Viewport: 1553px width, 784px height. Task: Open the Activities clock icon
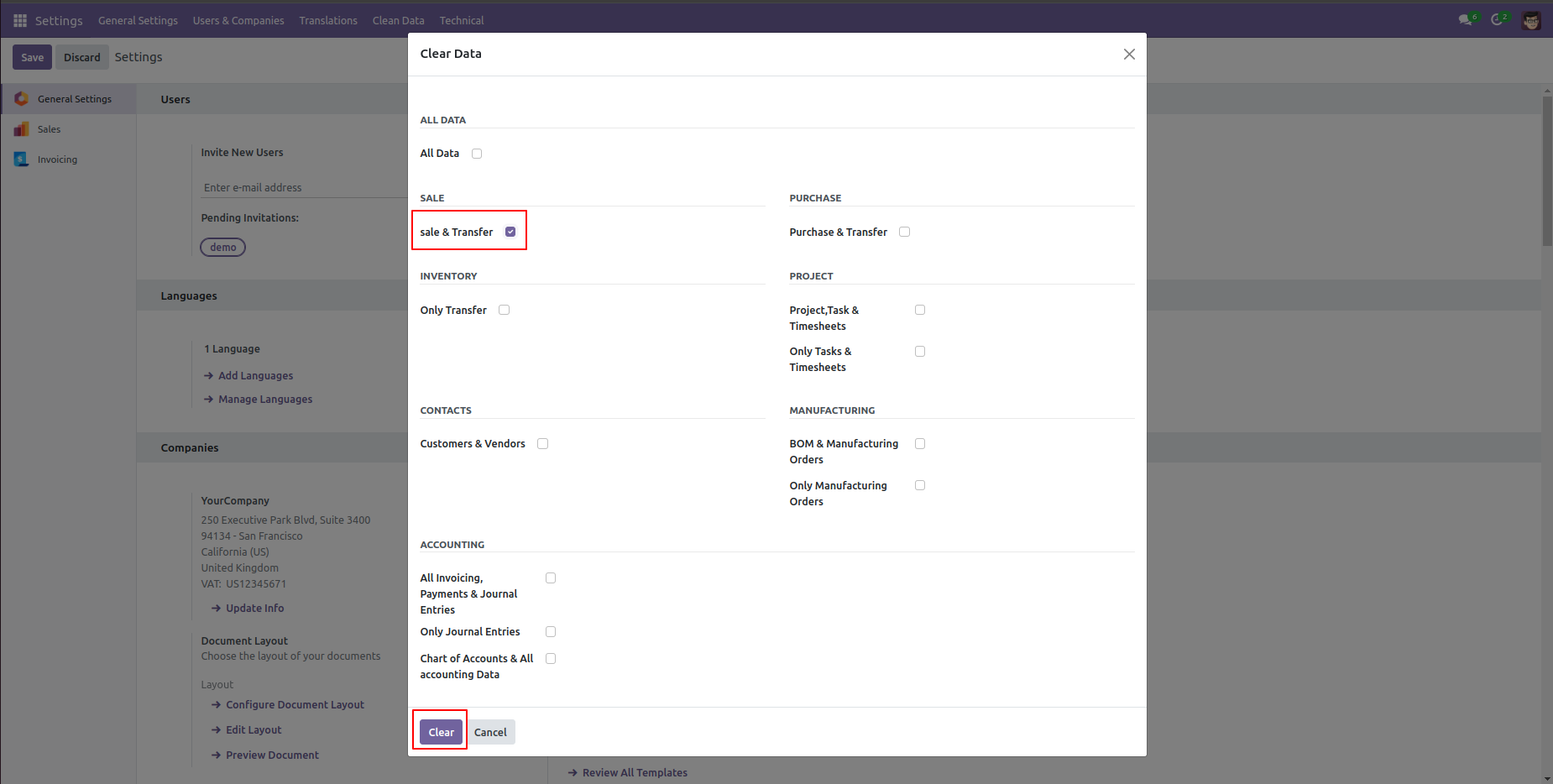pyautogui.click(x=1498, y=19)
